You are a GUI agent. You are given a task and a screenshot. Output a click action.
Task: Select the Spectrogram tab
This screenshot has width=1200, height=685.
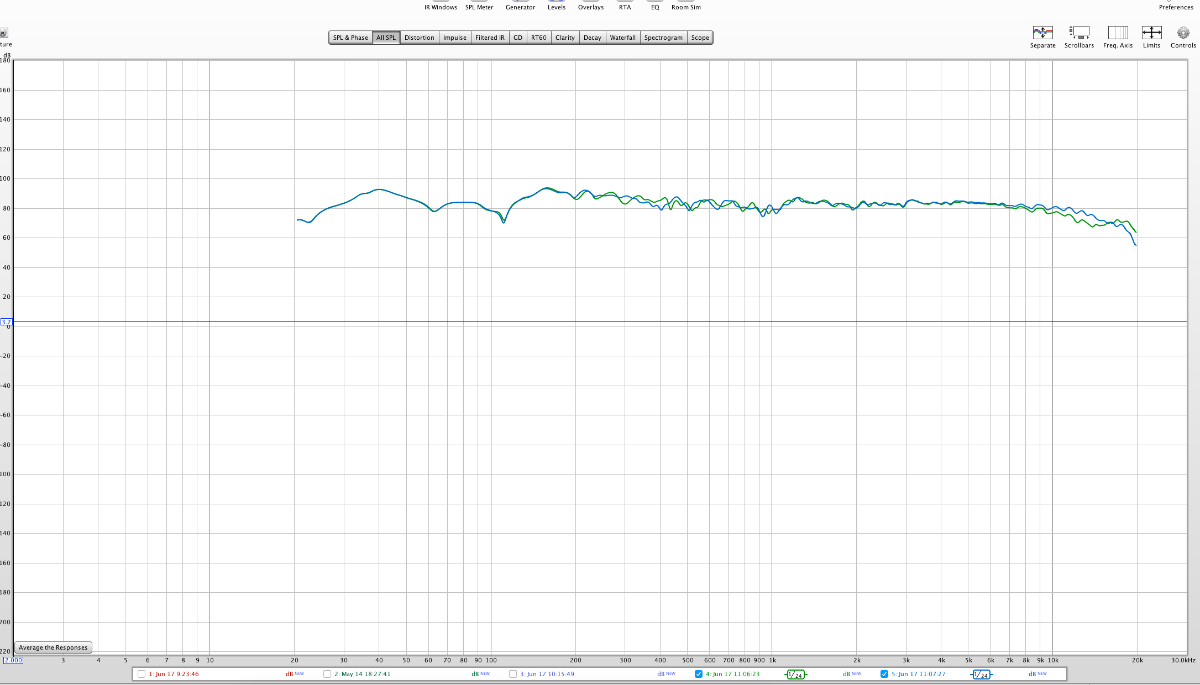tap(663, 38)
